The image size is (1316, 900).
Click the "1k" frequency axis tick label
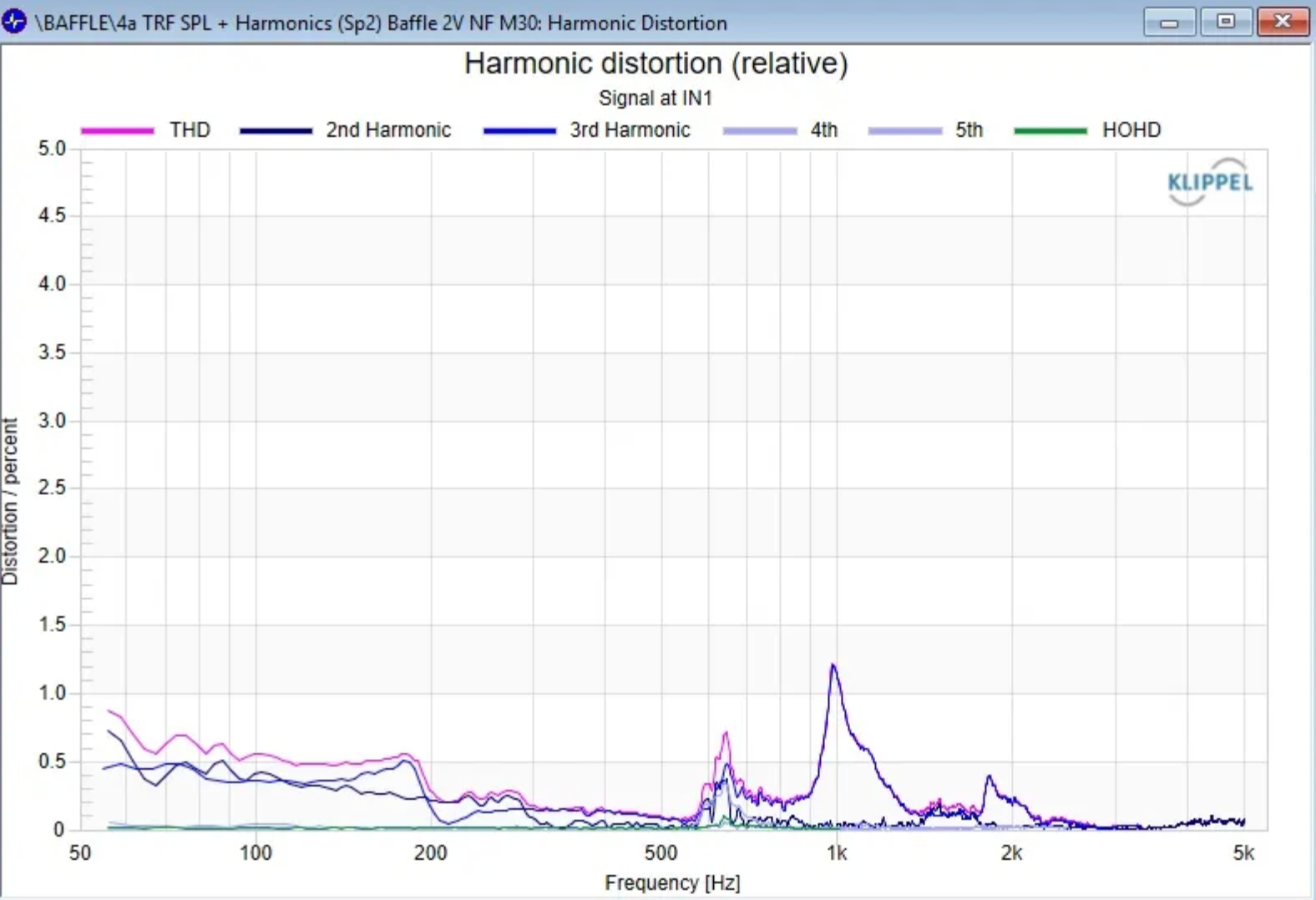837,853
